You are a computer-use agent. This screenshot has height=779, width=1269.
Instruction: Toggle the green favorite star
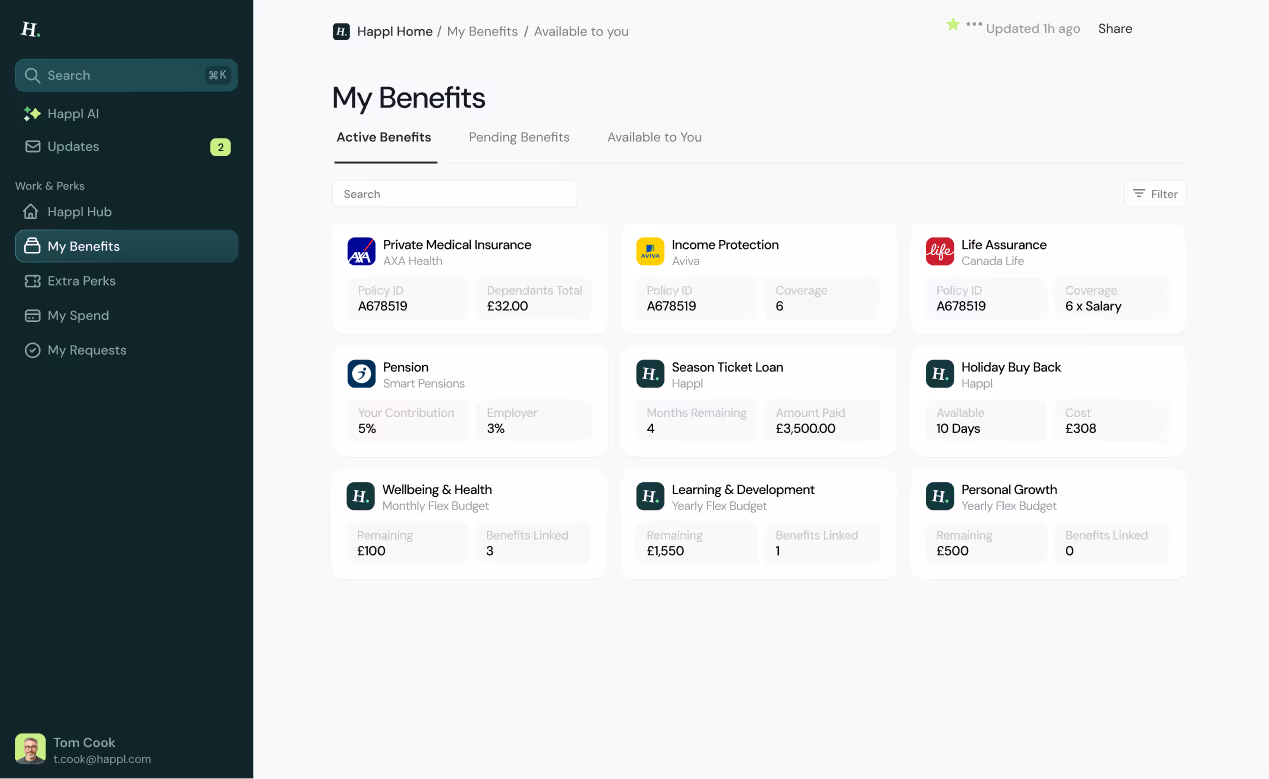[x=952, y=26]
